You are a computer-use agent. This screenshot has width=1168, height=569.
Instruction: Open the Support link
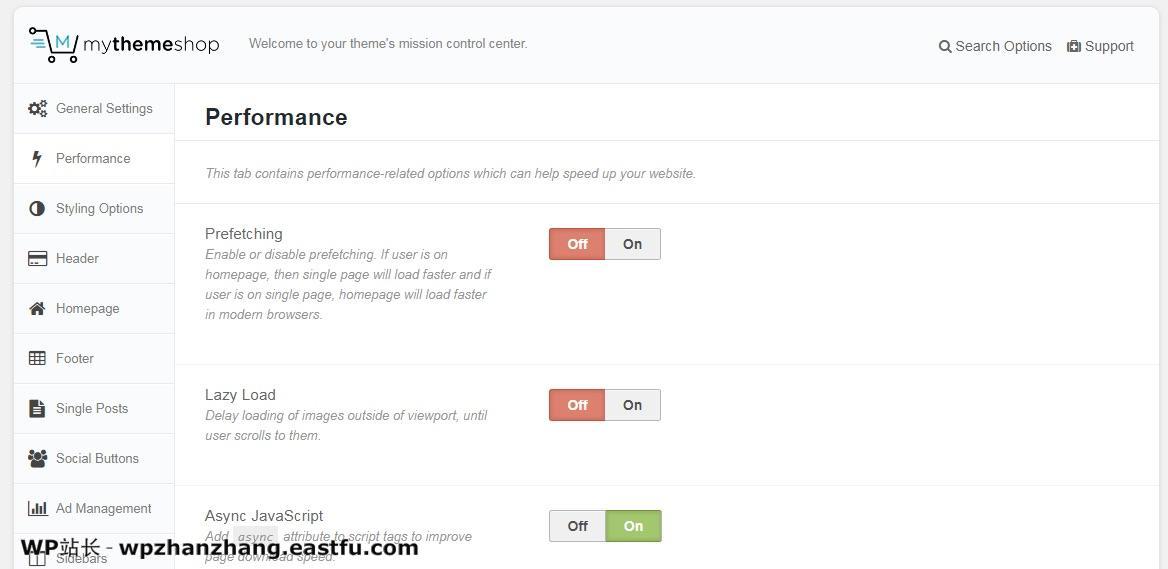pos(1100,46)
